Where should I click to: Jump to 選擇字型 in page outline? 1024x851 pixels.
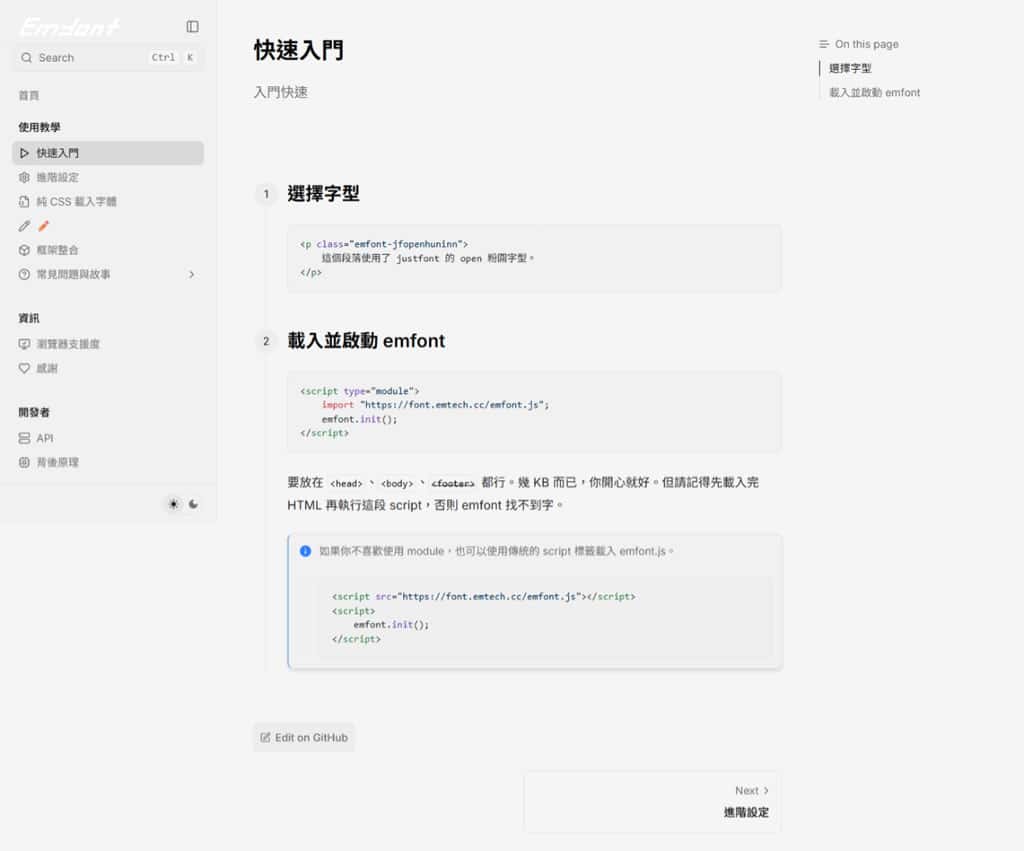coord(850,68)
